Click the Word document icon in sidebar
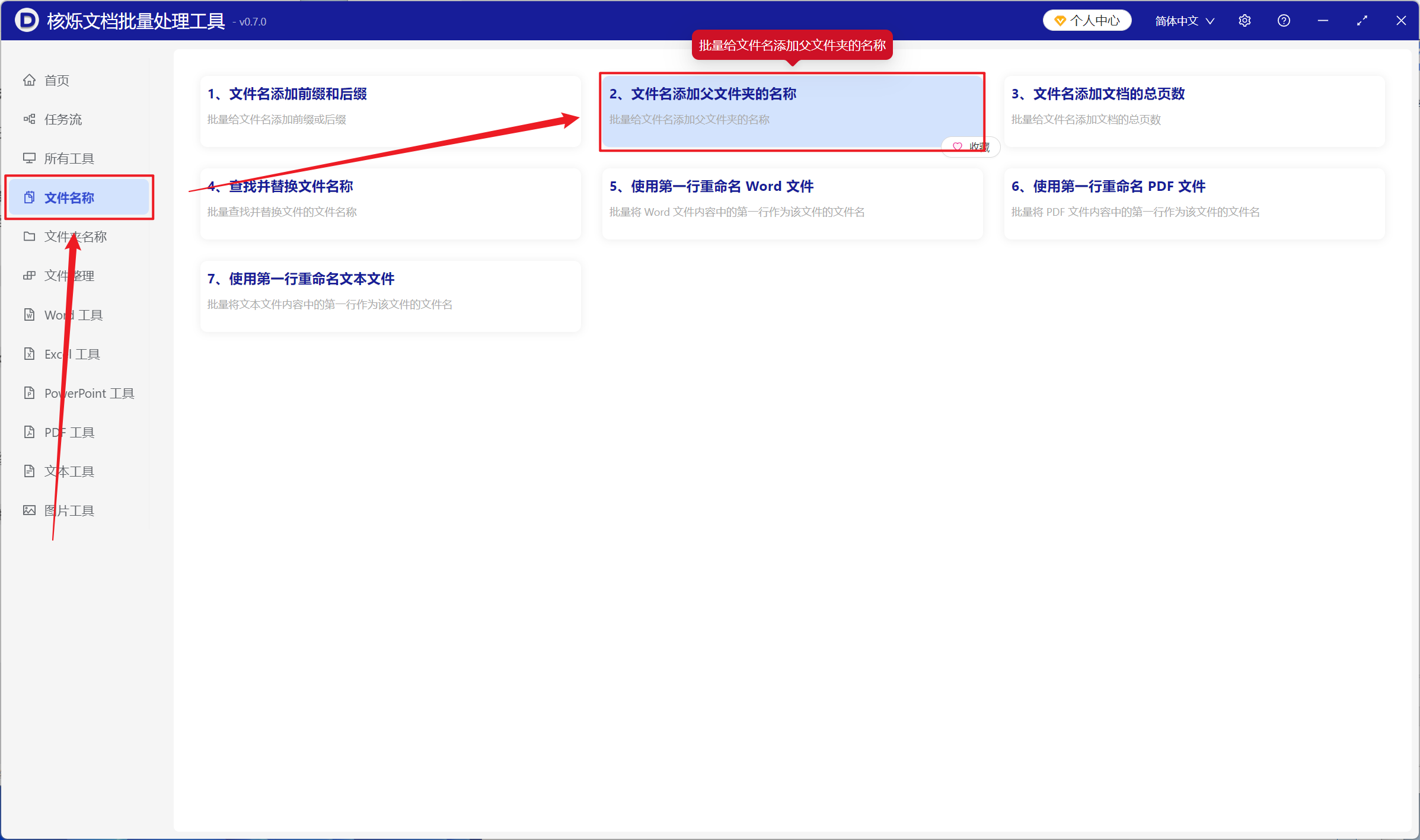This screenshot has height=840, width=1420. click(x=29, y=315)
